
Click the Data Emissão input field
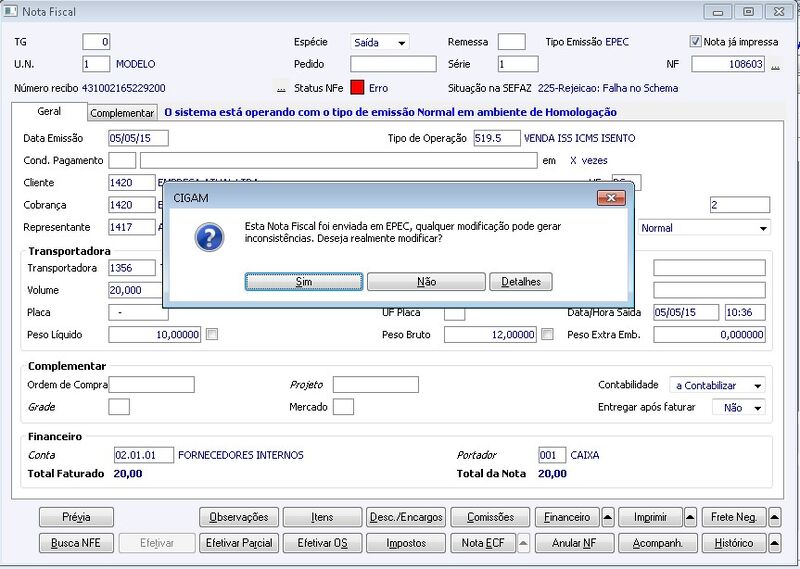pos(138,138)
